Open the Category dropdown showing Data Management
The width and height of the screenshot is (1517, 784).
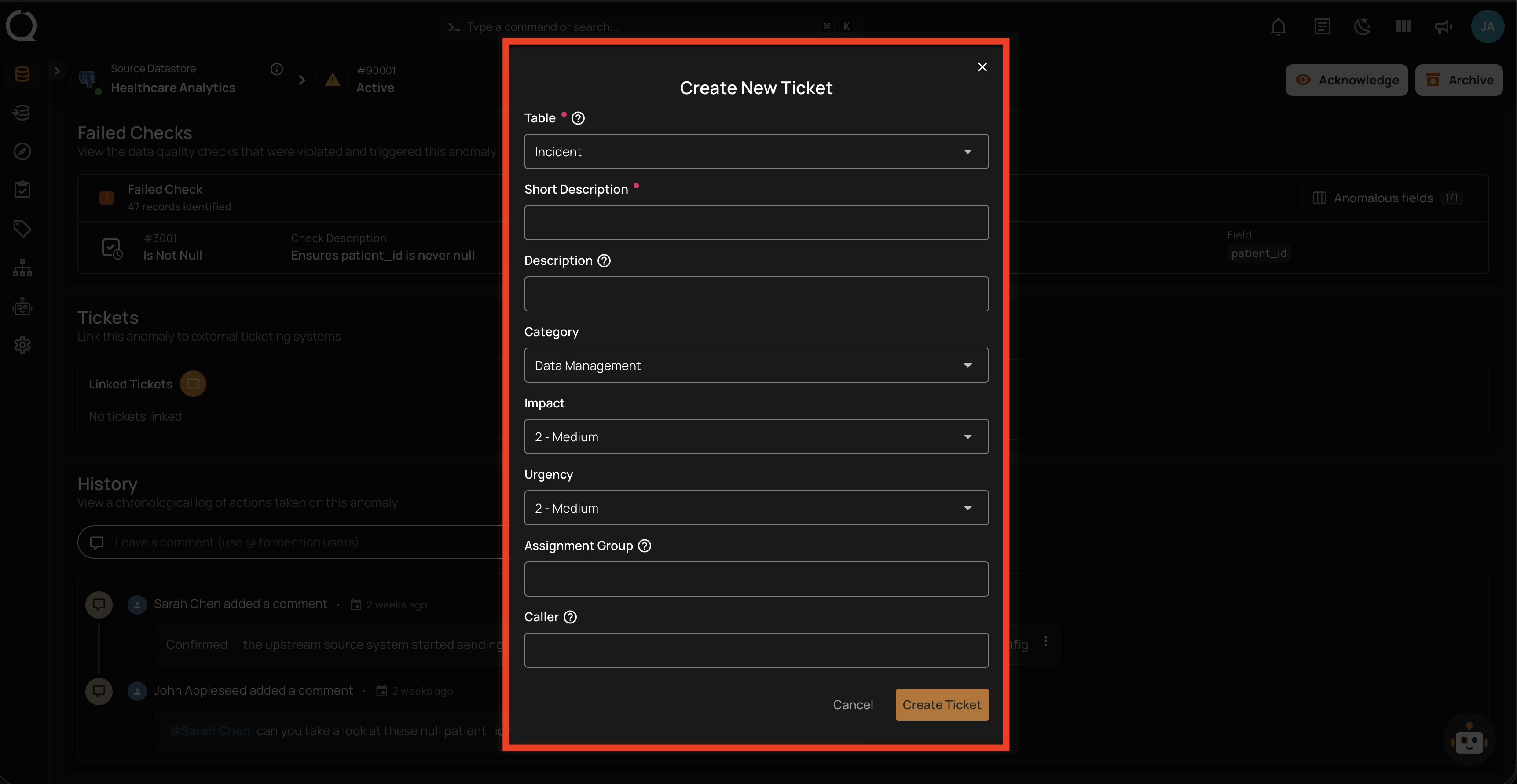coord(756,365)
